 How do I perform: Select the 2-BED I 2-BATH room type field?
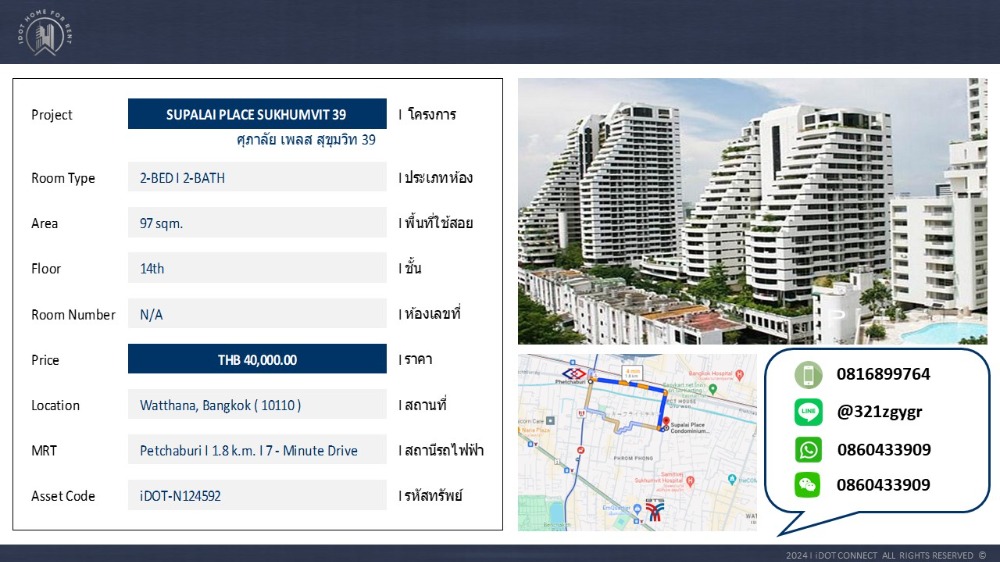click(257, 178)
